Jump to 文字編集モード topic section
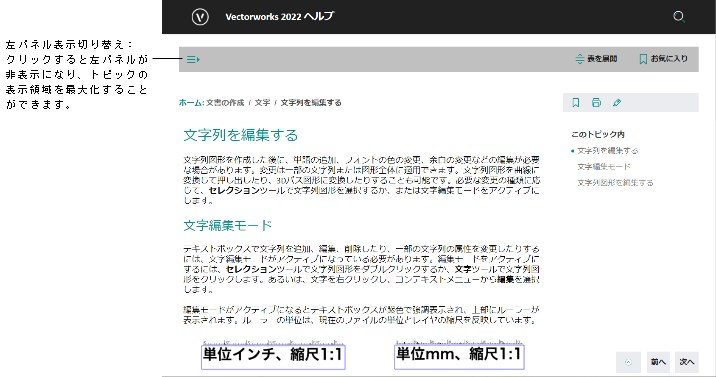The image size is (716, 377). pyautogui.click(x=604, y=167)
